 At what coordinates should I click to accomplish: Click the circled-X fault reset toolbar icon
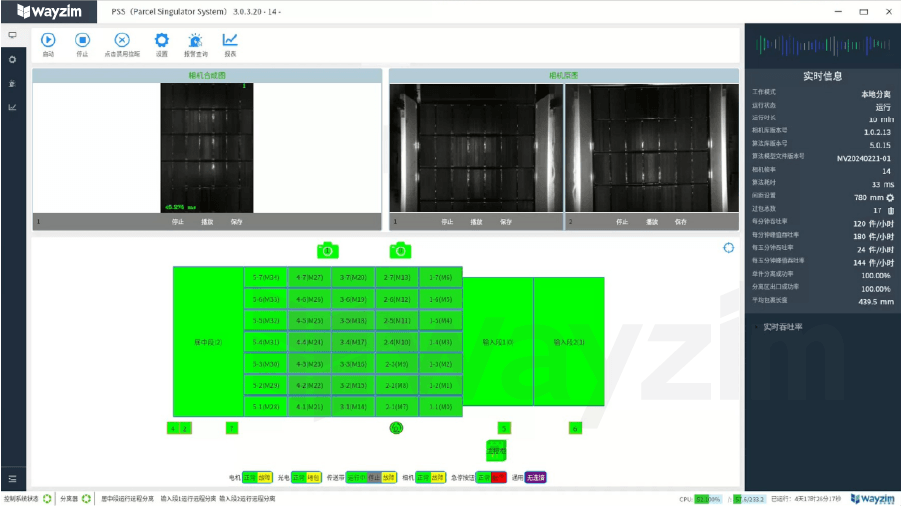(122, 40)
